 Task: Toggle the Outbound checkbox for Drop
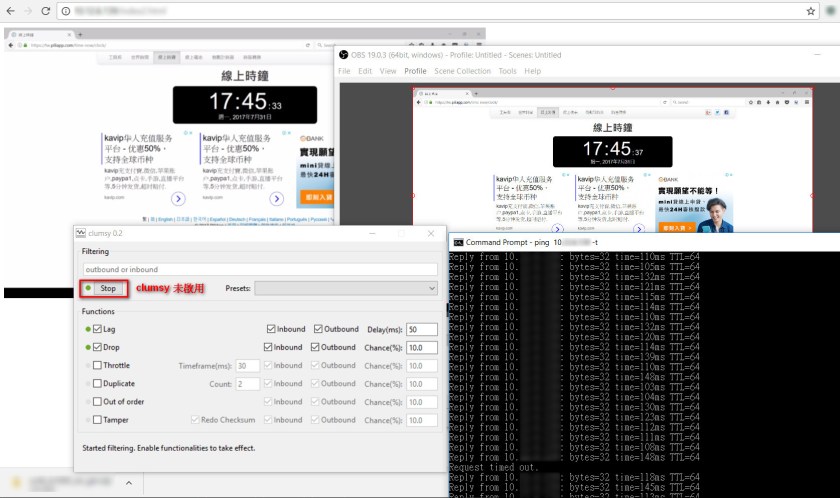pyautogui.click(x=318, y=347)
